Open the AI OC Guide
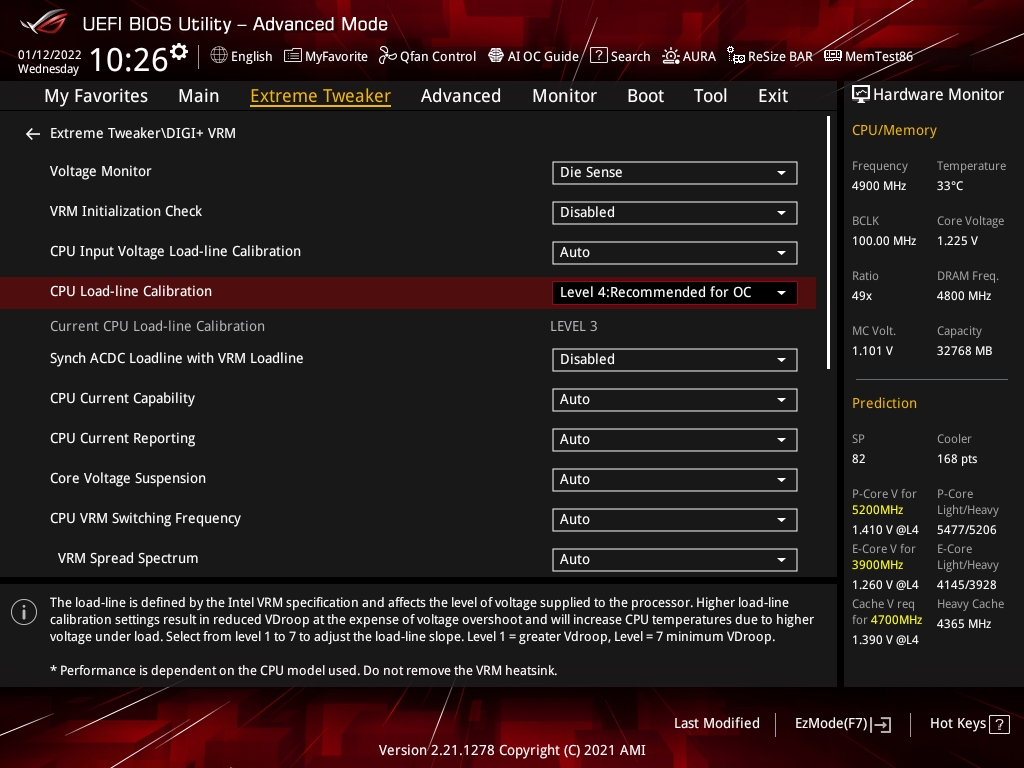Screen dimensions: 1024x768 (533, 56)
